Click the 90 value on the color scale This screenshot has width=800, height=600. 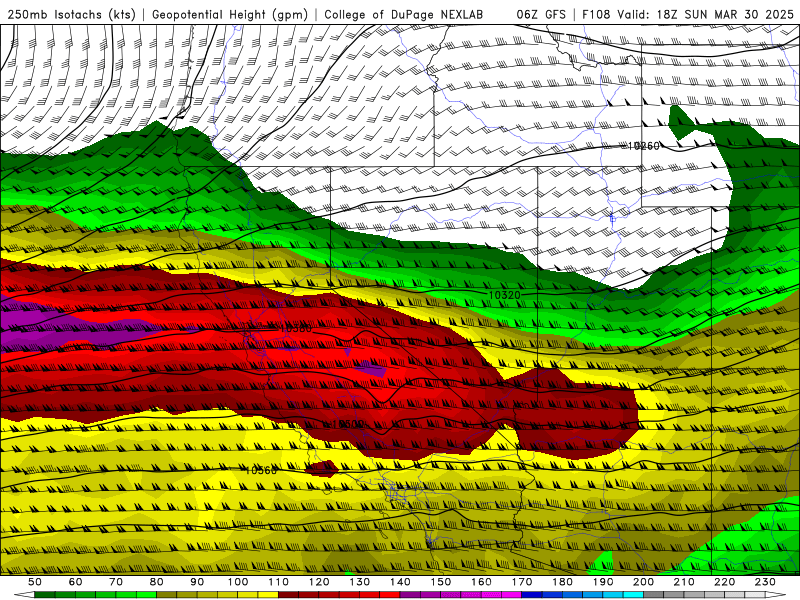pos(197,582)
